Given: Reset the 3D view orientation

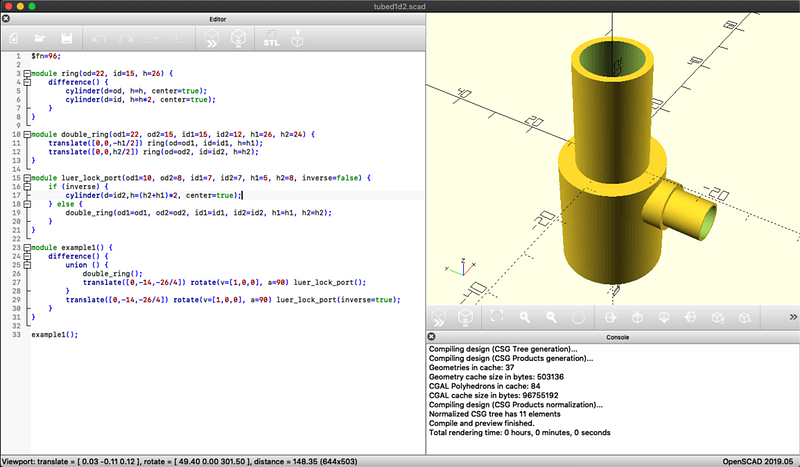Looking at the screenshot, I should point(578,317).
